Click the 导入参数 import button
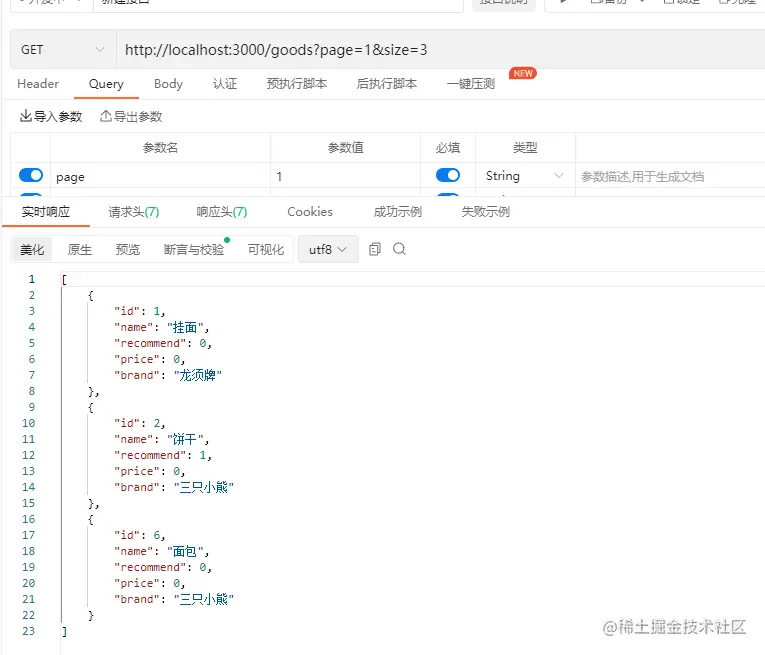765x655 pixels. point(51,117)
